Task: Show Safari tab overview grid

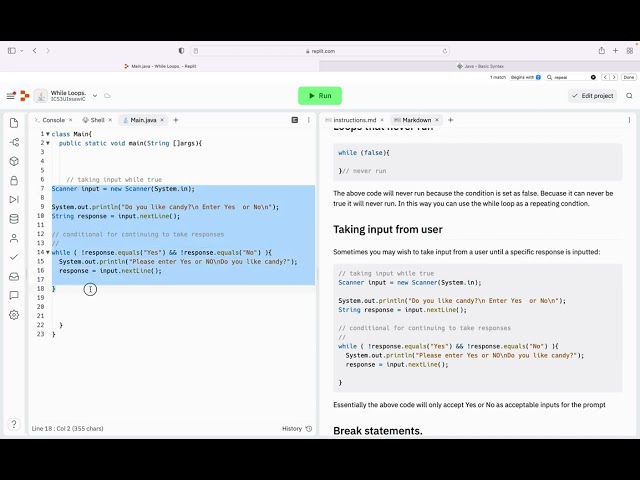Action: pyautogui.click(x=630, y=51)
